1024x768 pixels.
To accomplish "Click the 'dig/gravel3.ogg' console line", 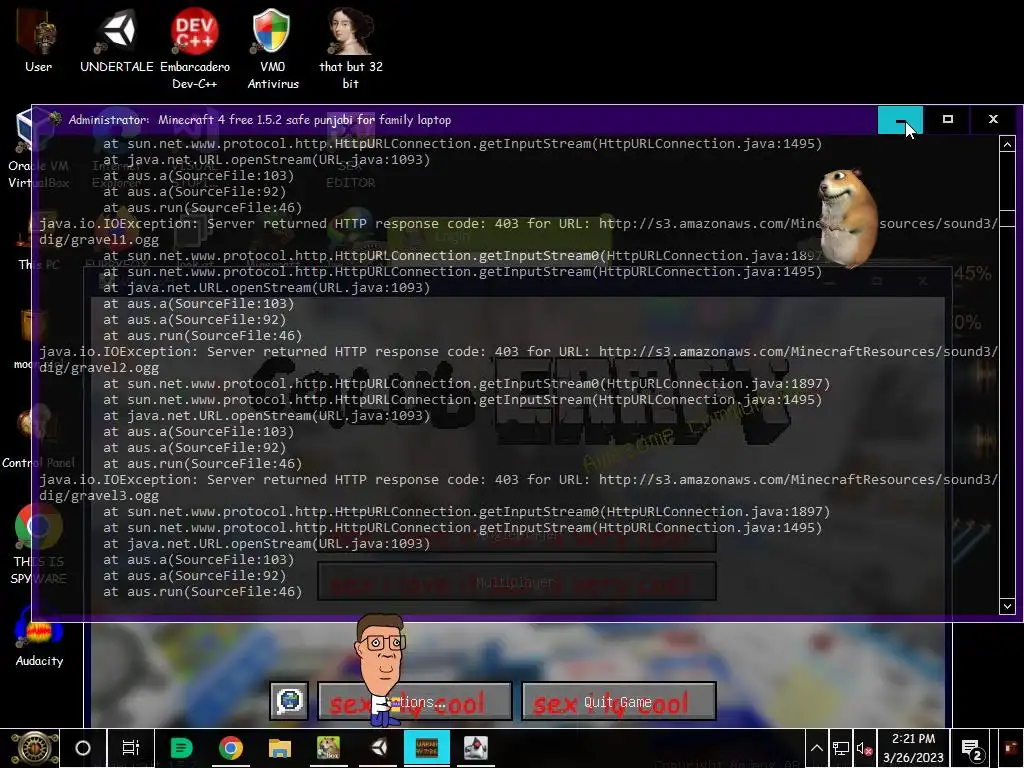I will pos(99,496).
